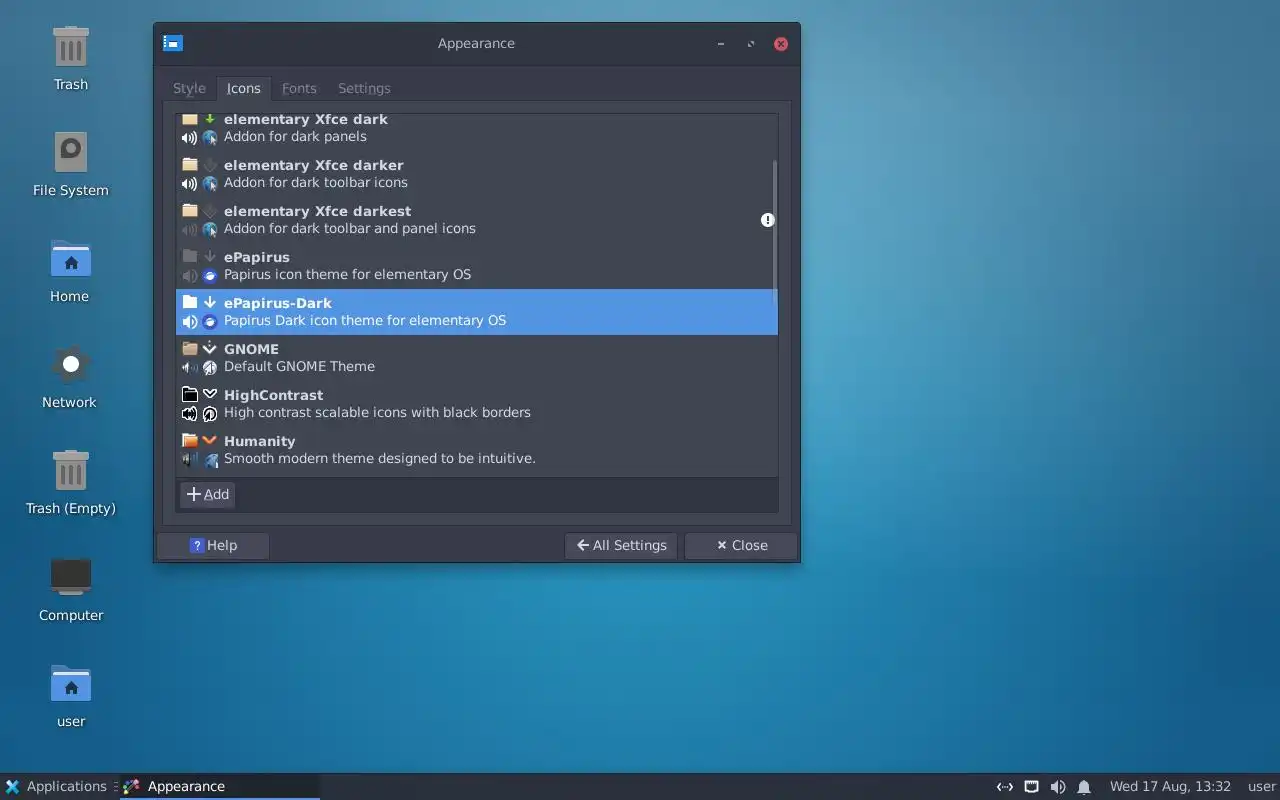This screenshot has height=800, width=1280.
Task: Maximize the Appearance window
Action: 751,44
